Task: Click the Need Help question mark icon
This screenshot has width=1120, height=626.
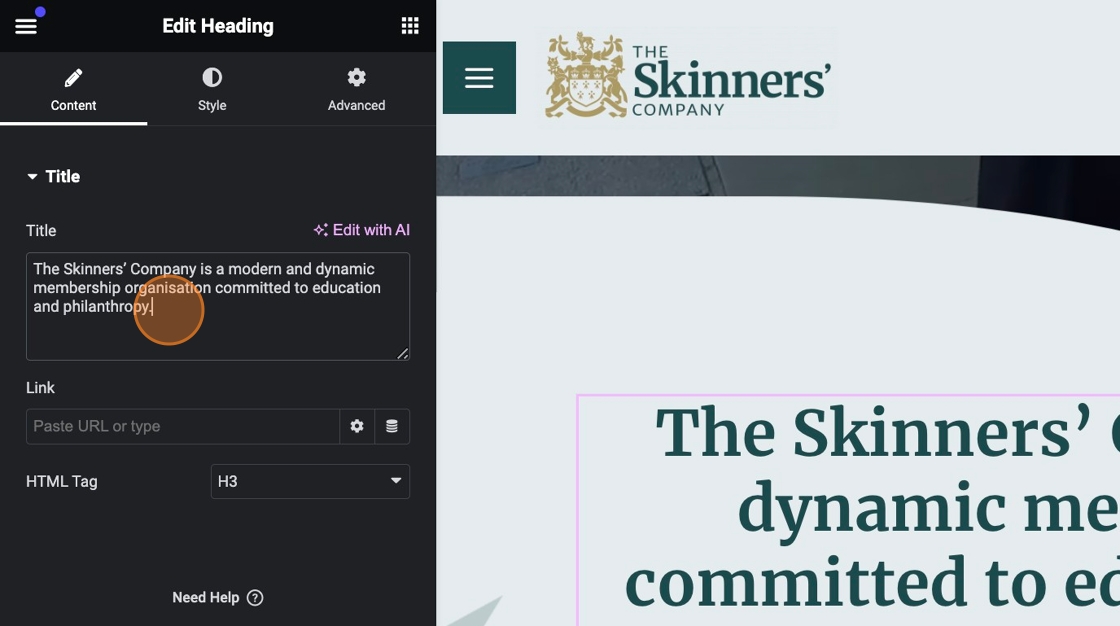Action: 255,597
